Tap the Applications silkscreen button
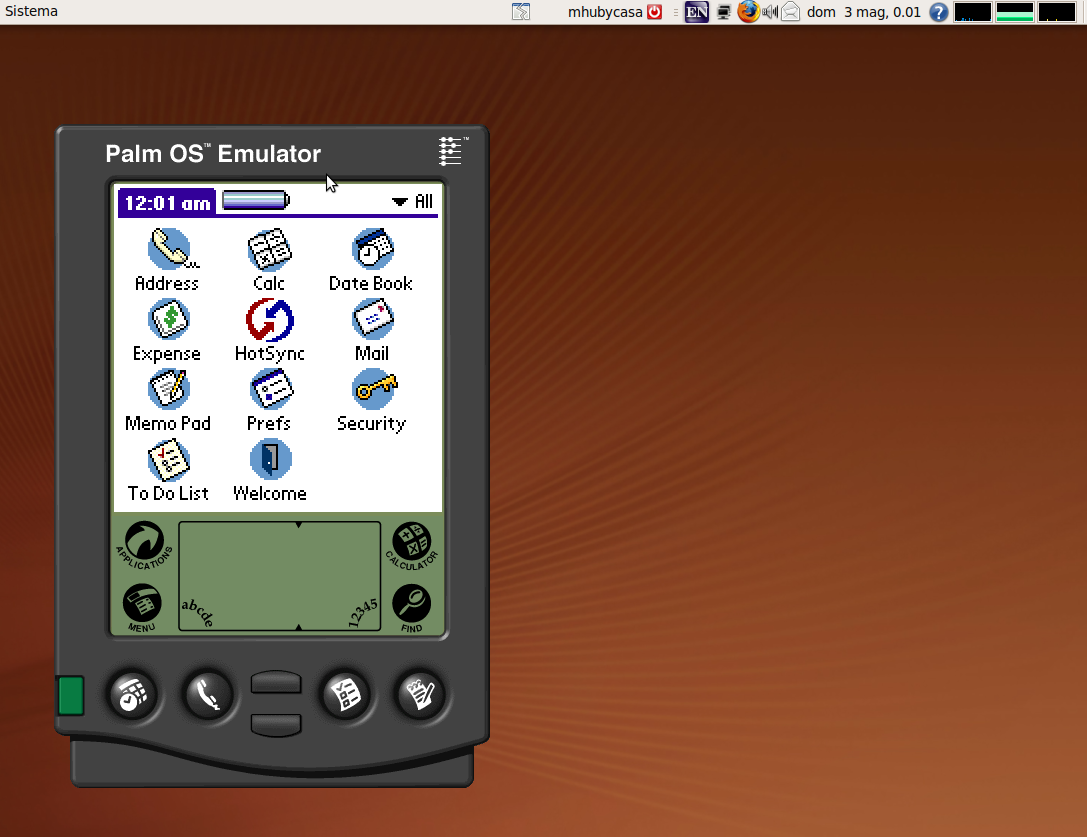1087x837 pixels. 144,546
